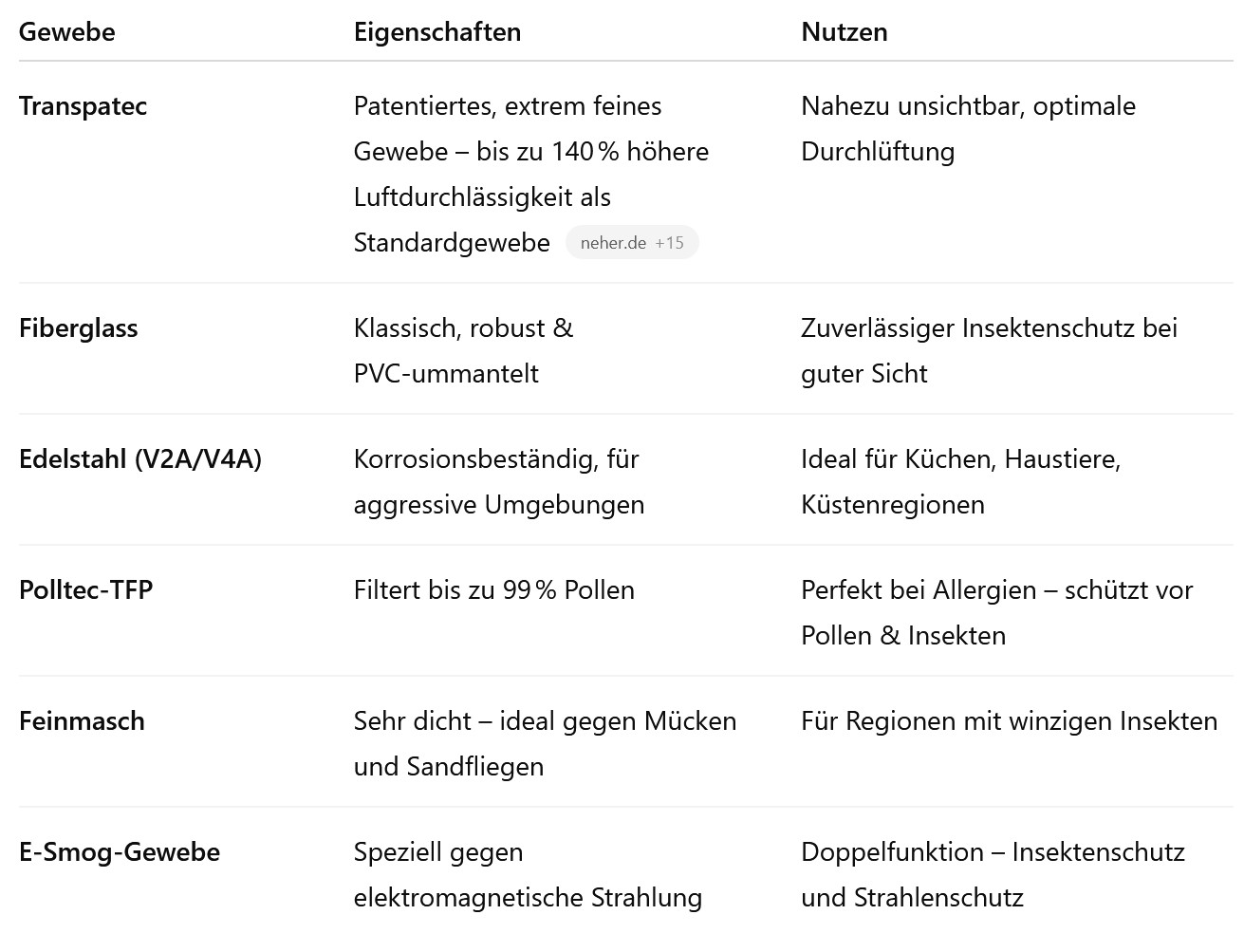Screen dimensions: 1244x952
Task: Click the +15 sources count badge
Action: pos(669,243)
